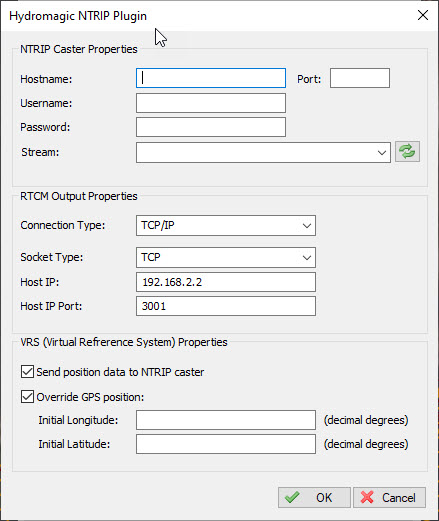Expand the Socket Type dropdown
The image size is (439, 521).
226,257
